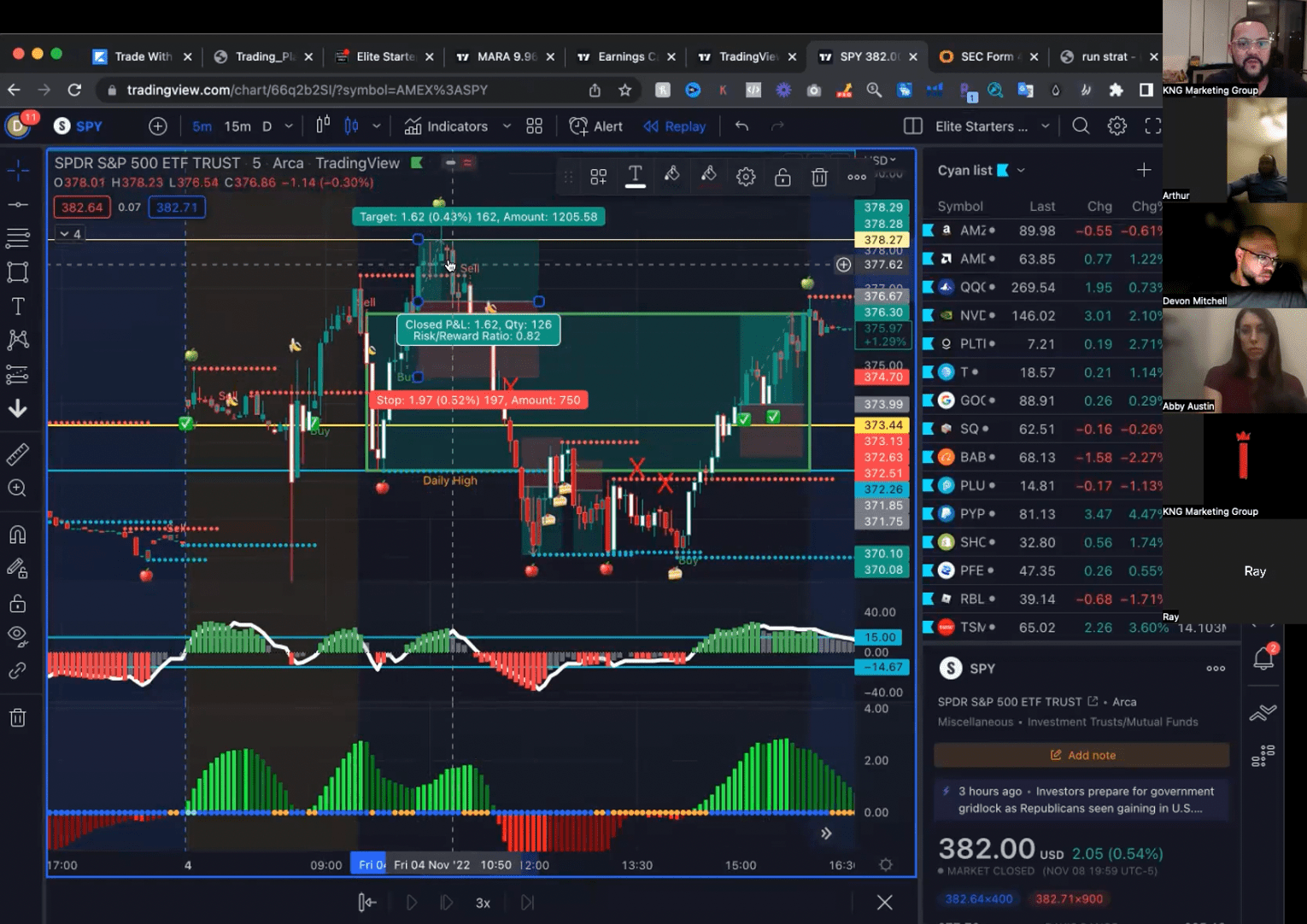Toggle the browser bookmark star
The height and width of the screenshot is (924, 1307).
click(625, 90)
